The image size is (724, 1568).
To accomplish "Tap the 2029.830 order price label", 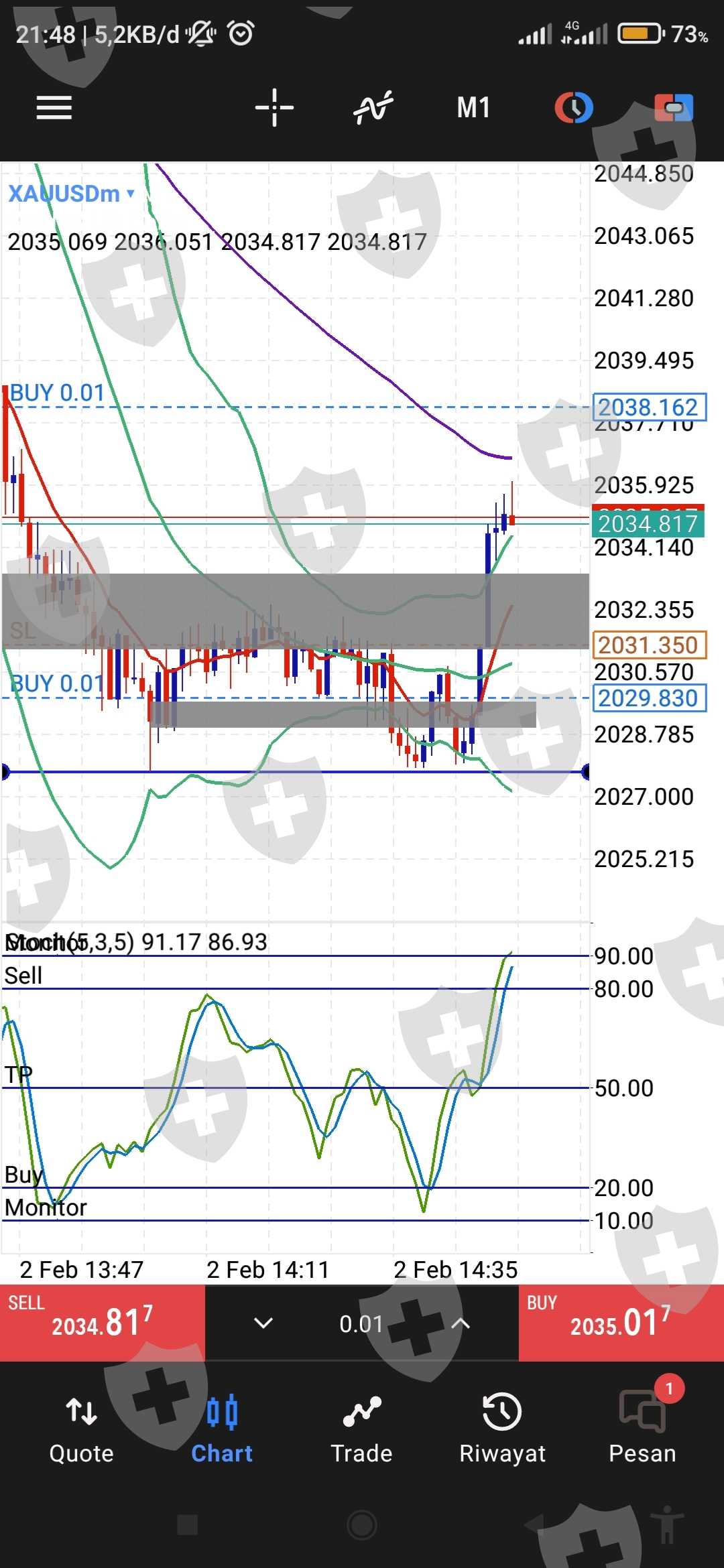I will [x=649, y=698].
